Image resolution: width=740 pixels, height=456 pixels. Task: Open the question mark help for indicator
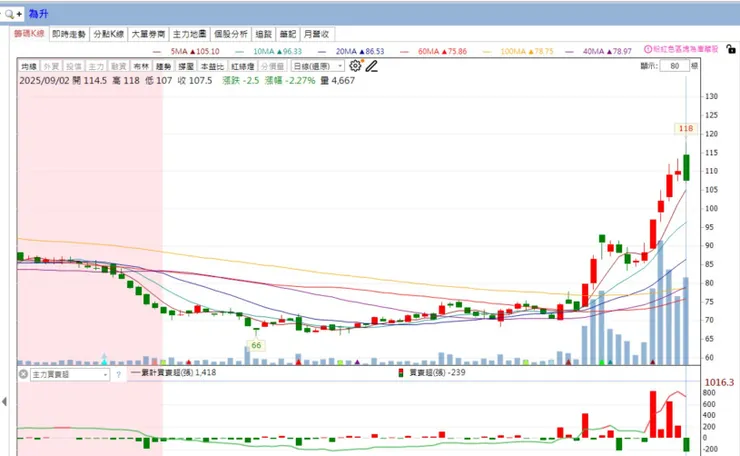pos(118,375)
